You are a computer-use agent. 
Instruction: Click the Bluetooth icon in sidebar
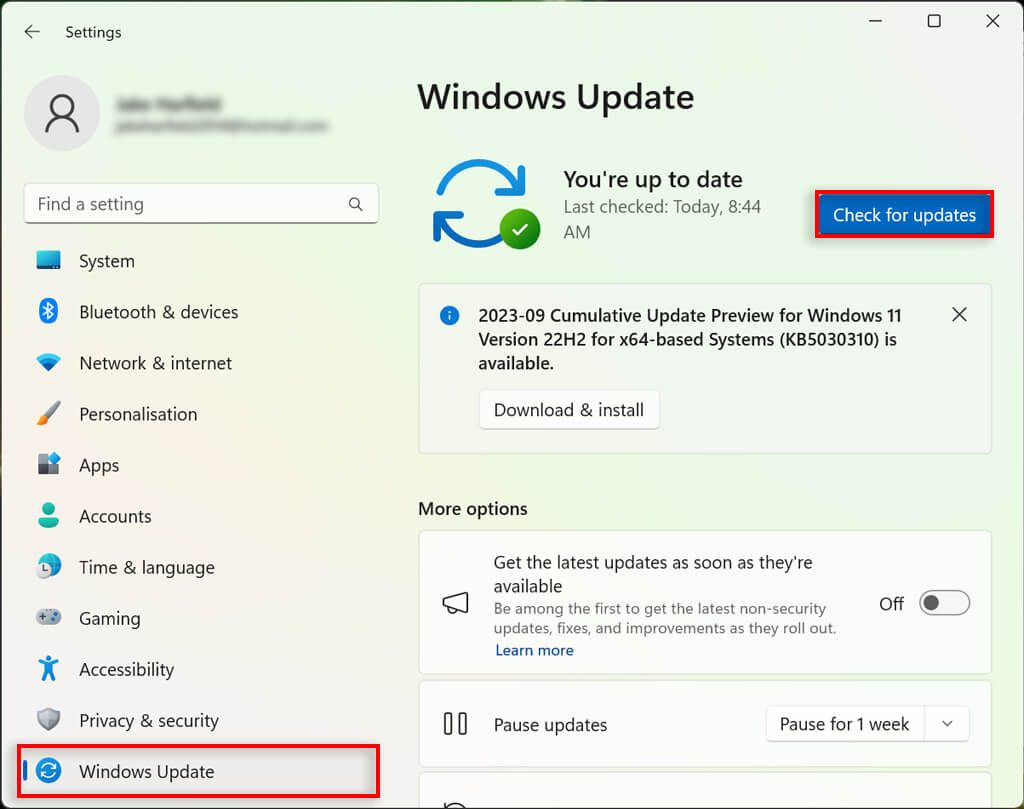(x=48, y=311)
